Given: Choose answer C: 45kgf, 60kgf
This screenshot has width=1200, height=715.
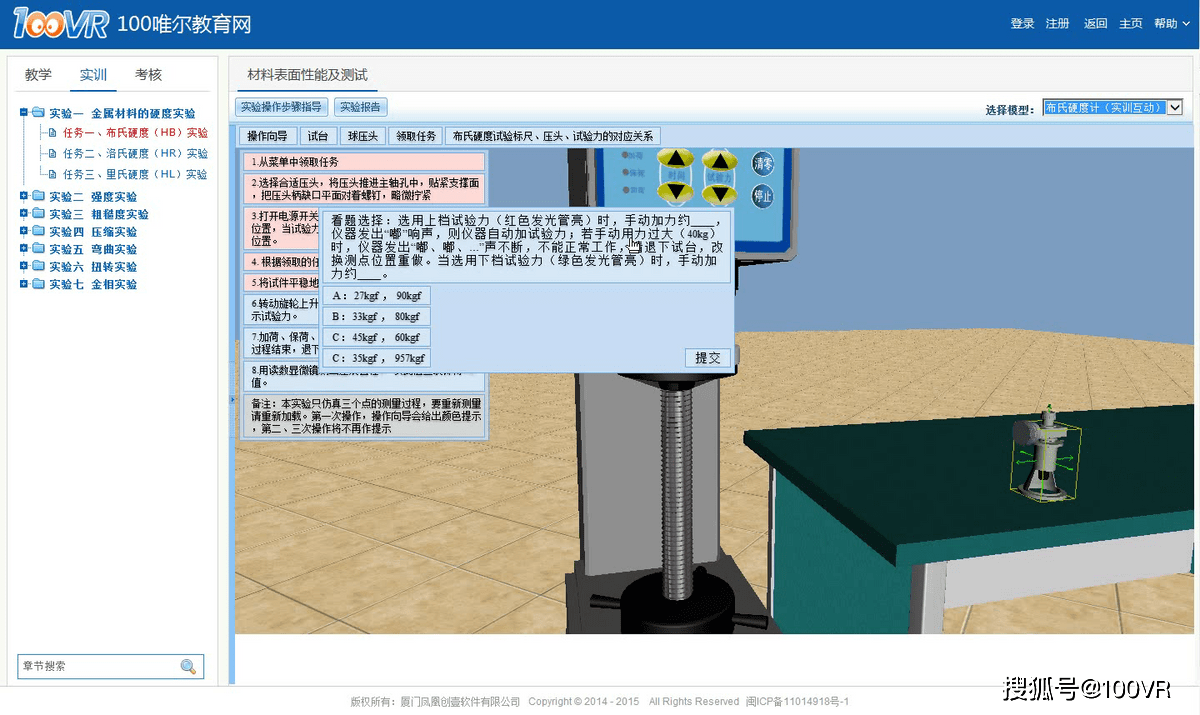Looking at the screenshot, I should coord(376,338).
